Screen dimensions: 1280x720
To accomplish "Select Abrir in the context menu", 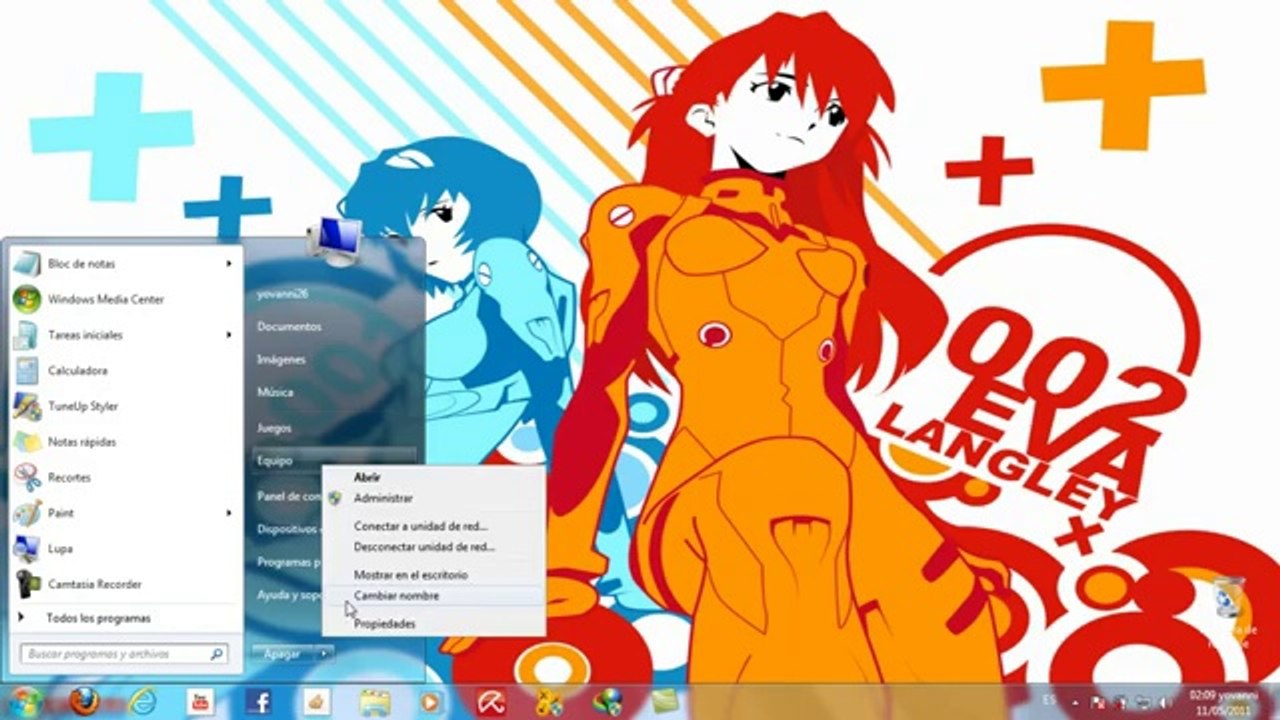I will (433, 477).
